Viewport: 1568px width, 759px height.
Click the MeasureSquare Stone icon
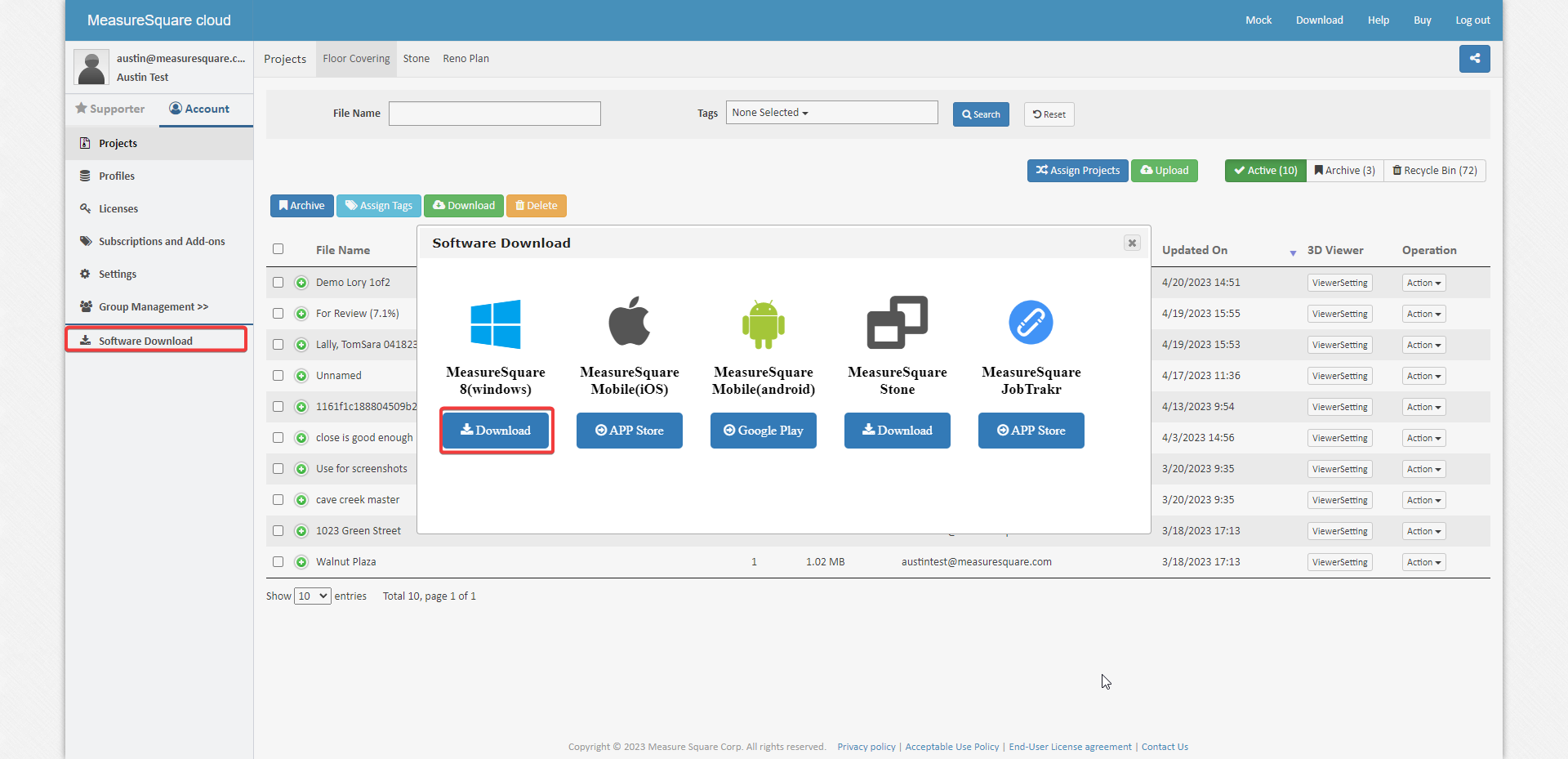898,322
